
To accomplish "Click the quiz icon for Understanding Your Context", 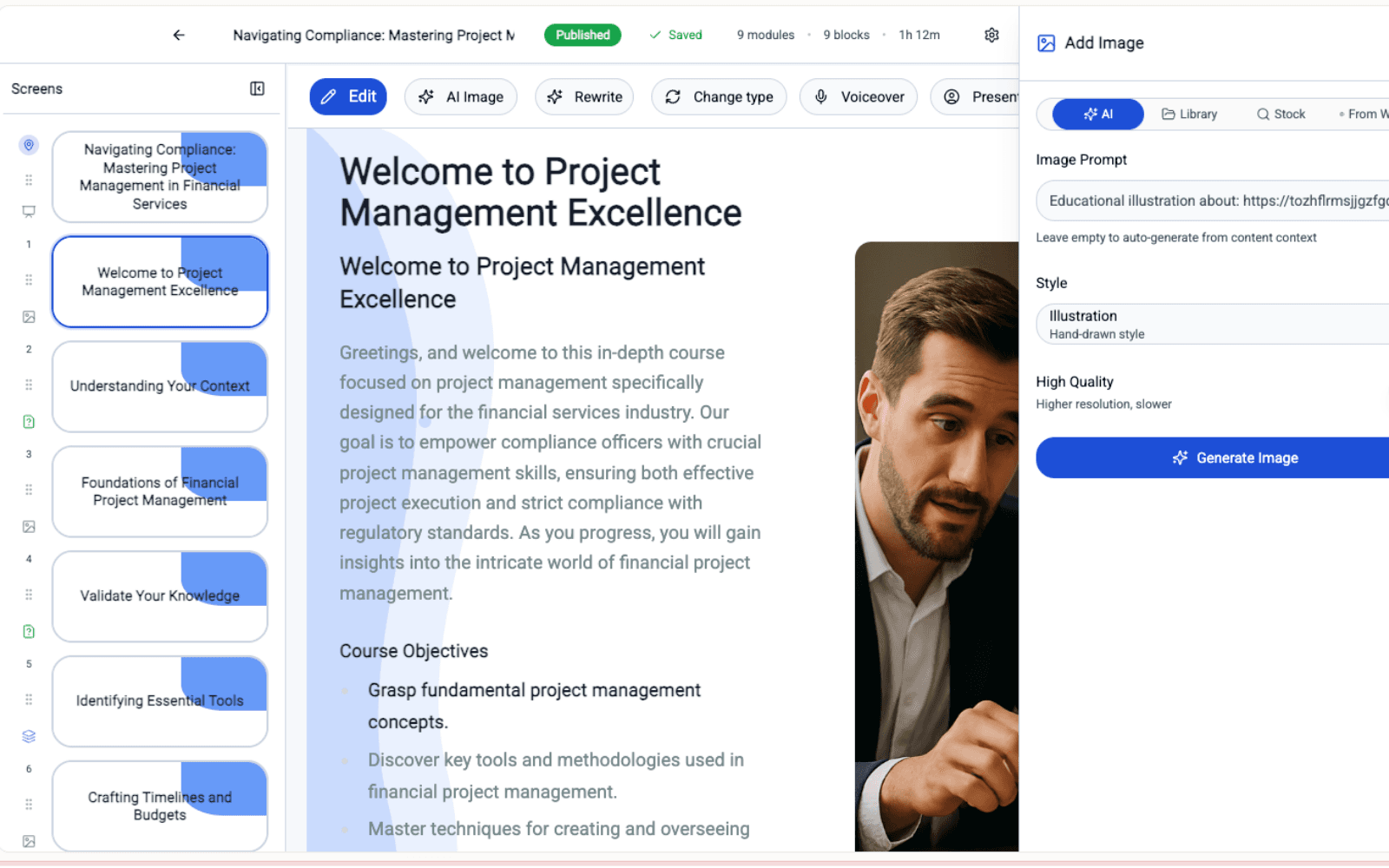I will pyautogui.click(x=29, y=422).
